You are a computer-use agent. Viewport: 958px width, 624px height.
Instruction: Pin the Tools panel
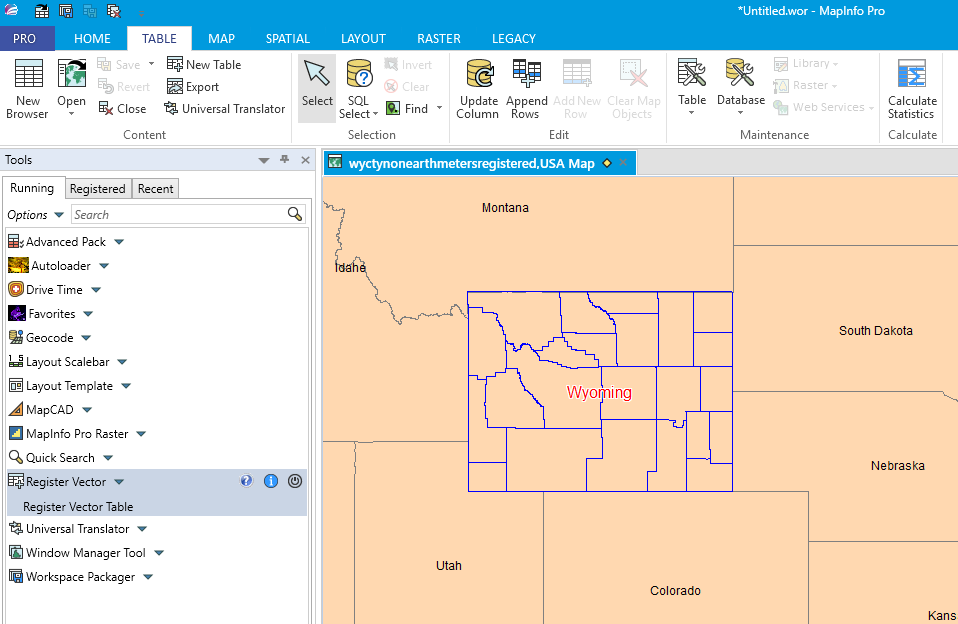tap(284, 160)
